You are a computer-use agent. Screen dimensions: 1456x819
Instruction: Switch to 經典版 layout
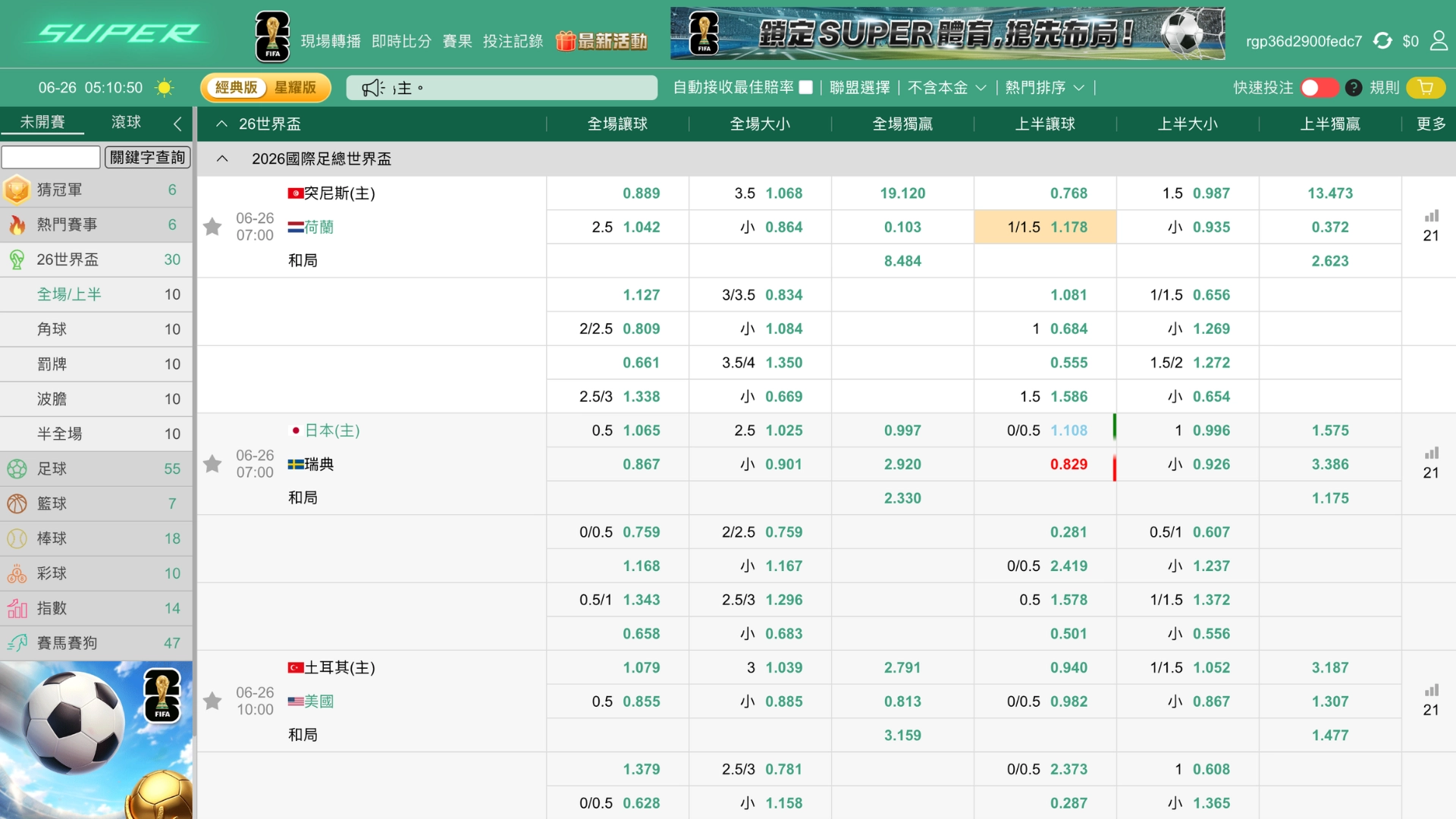click(236, 88)
